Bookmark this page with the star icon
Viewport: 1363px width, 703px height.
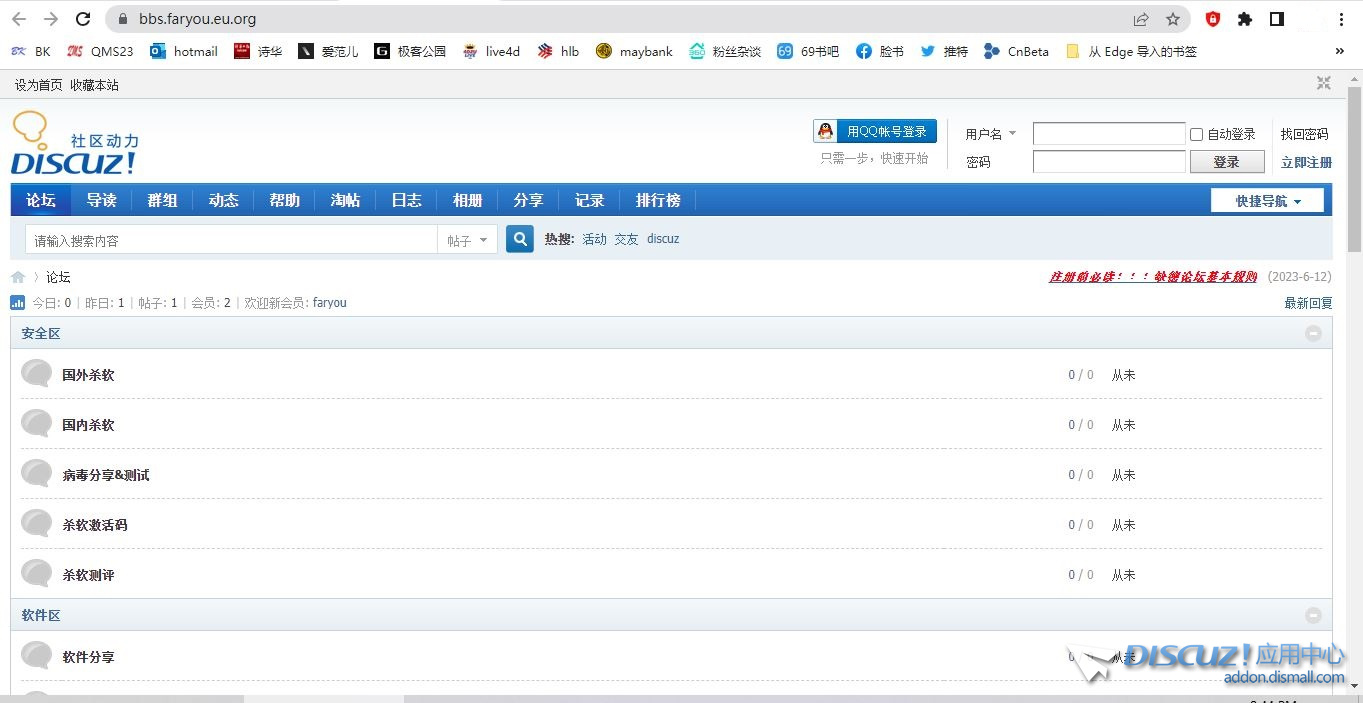1173,19
